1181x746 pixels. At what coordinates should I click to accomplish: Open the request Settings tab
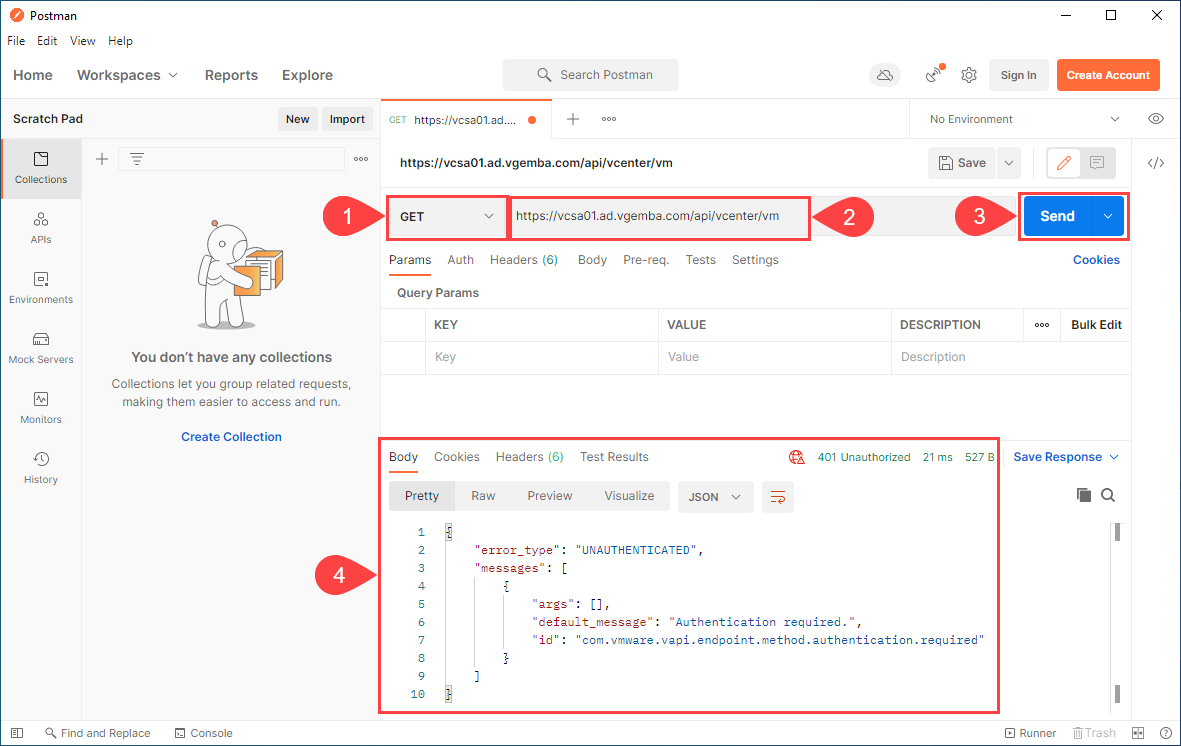(755, 260)
